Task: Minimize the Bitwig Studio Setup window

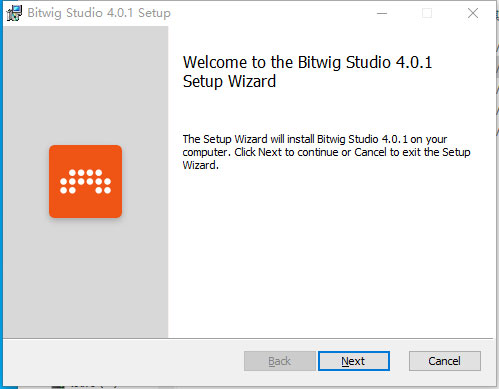Action: coord(382,13)
